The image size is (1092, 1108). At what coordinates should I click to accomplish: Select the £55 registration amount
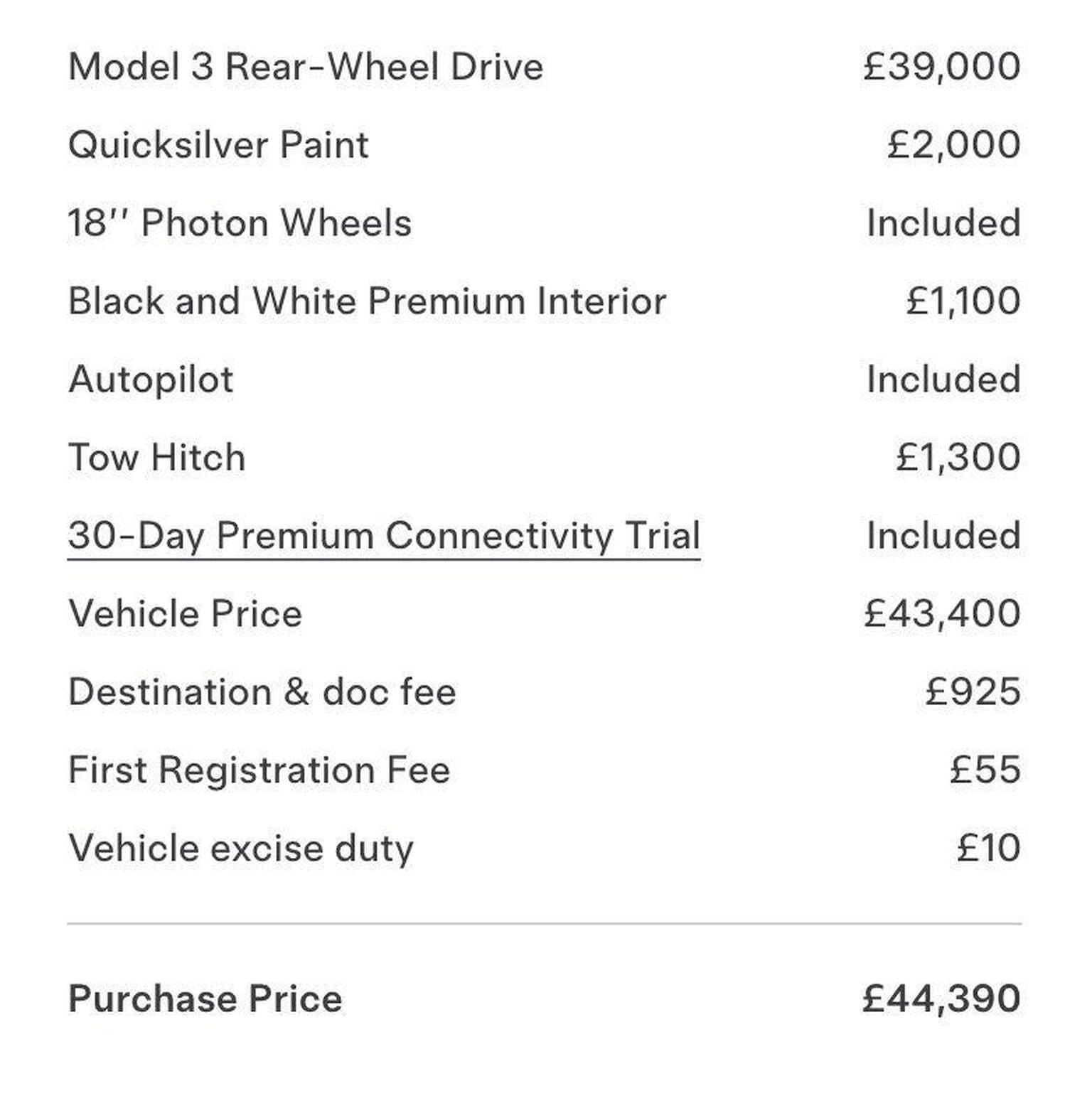985,770
